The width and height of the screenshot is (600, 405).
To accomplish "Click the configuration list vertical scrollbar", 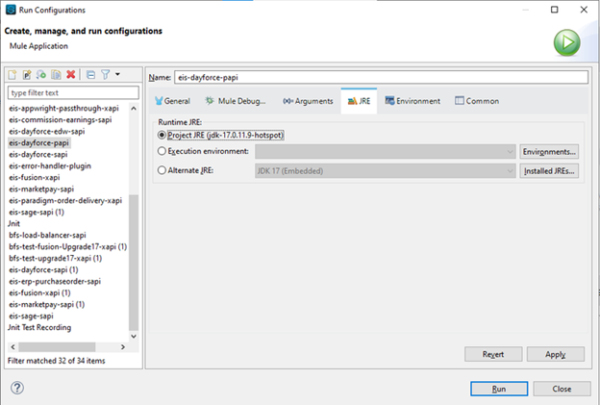I will point(134,260).
